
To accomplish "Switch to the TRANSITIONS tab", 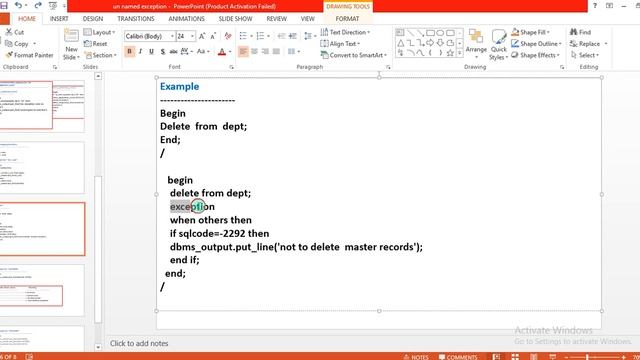I will pyautogui.click(x=136, y=19).
